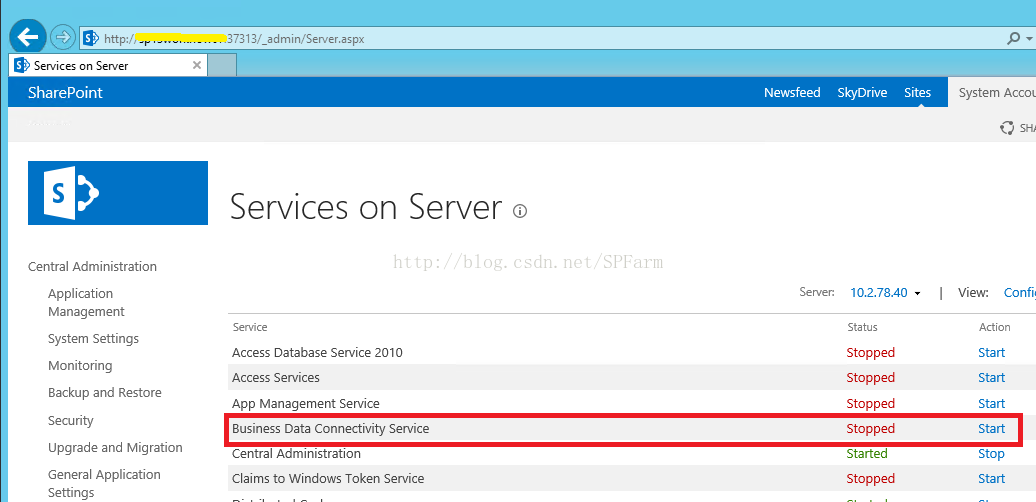Click Stopped status of Access Database Service 2010
1036x502 pixels.
click(x=870, y=353)
